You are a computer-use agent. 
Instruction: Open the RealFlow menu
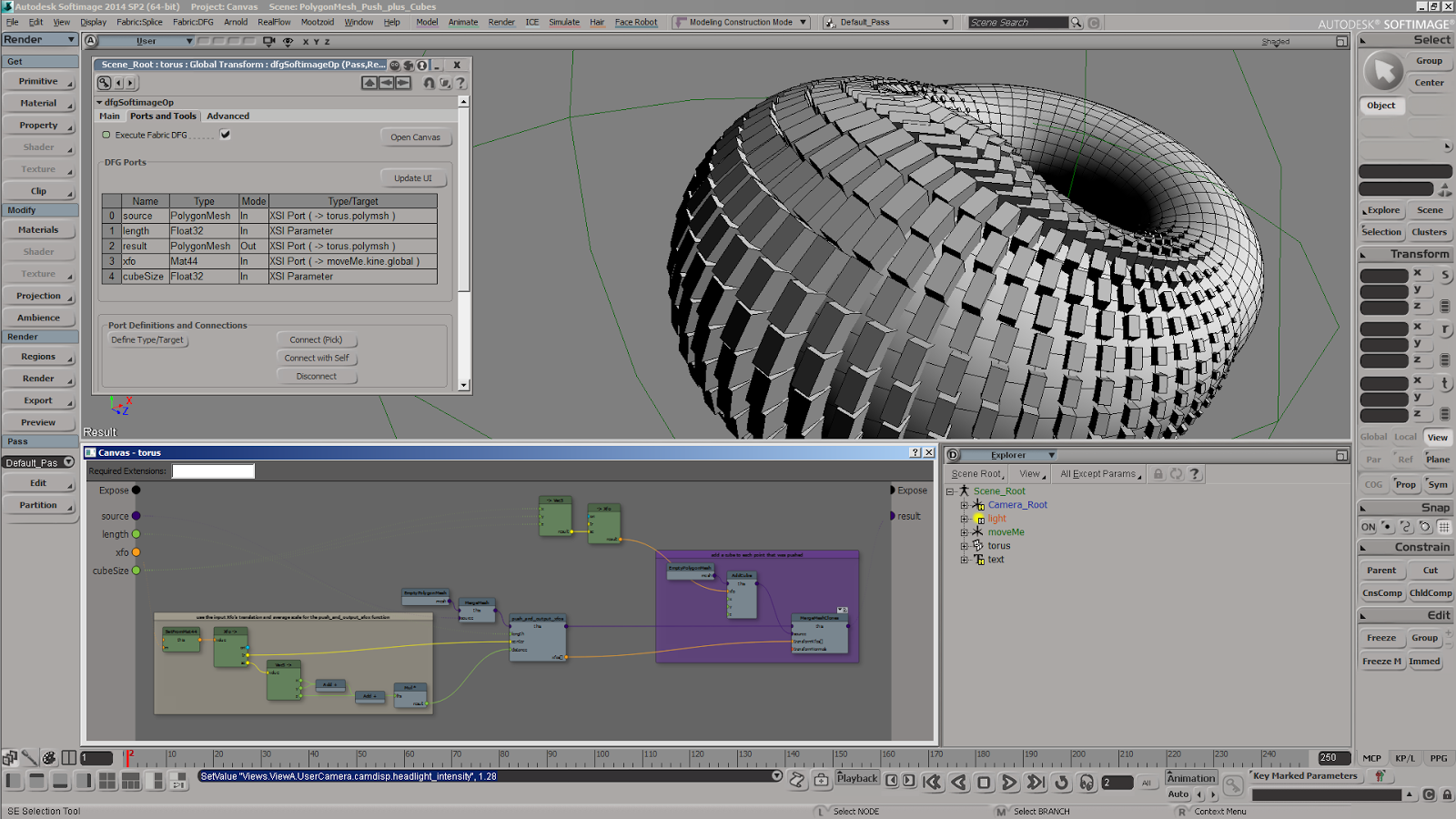pos(274,22)
